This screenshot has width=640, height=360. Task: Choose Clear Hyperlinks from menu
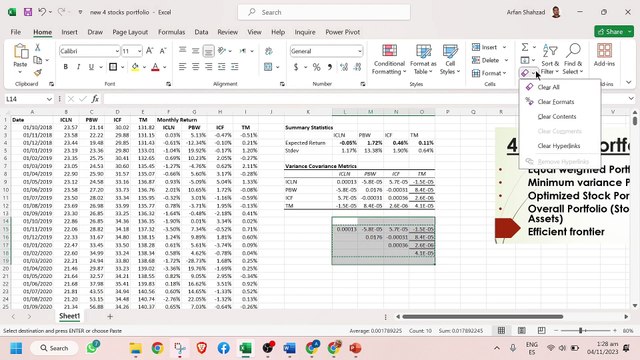pos(560,146)
